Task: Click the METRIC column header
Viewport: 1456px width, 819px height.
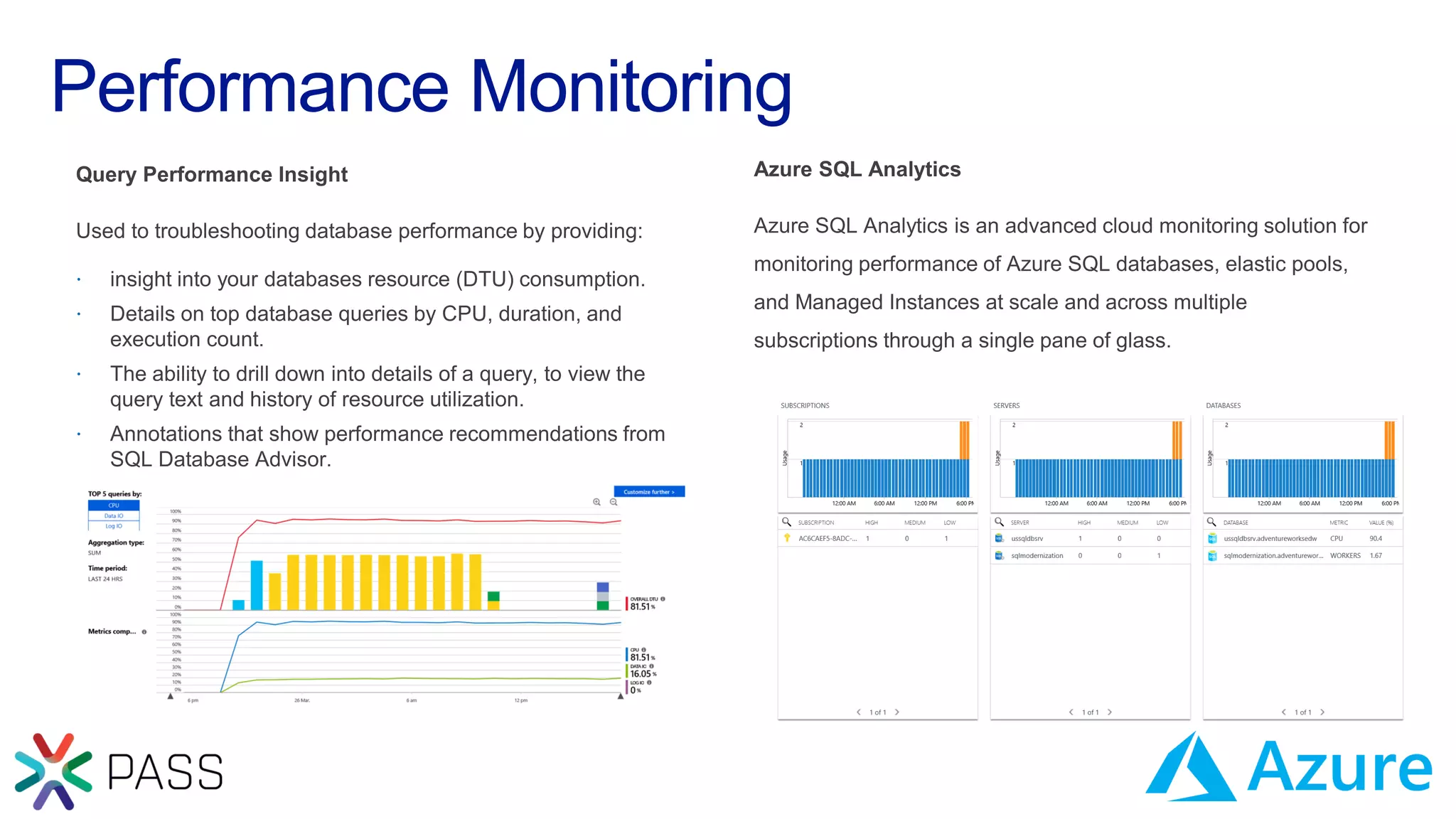Action: coord(1339,523)
